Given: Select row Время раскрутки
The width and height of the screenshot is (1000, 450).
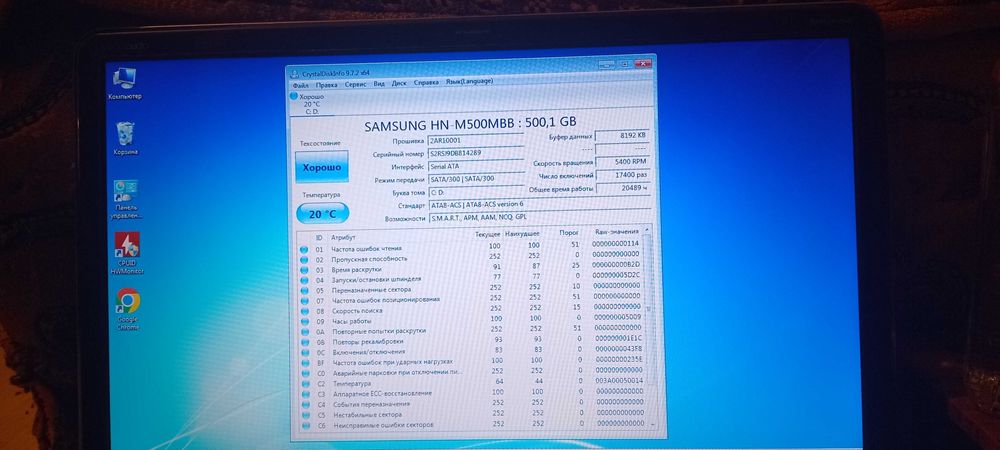Looking at the screenshot, I should 471,268.
